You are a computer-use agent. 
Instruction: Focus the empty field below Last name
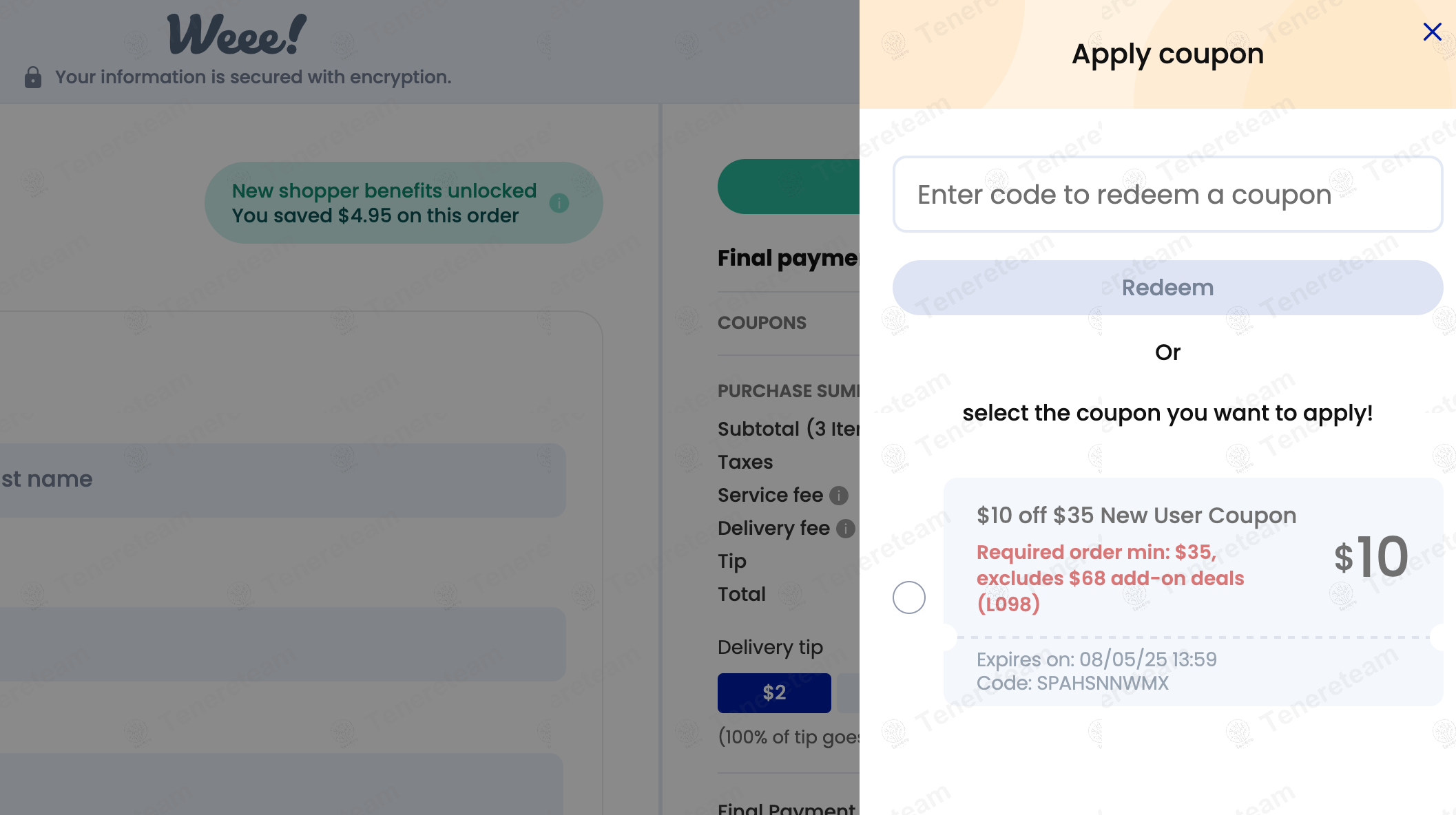pyautogui.click(x=282, y=644)
